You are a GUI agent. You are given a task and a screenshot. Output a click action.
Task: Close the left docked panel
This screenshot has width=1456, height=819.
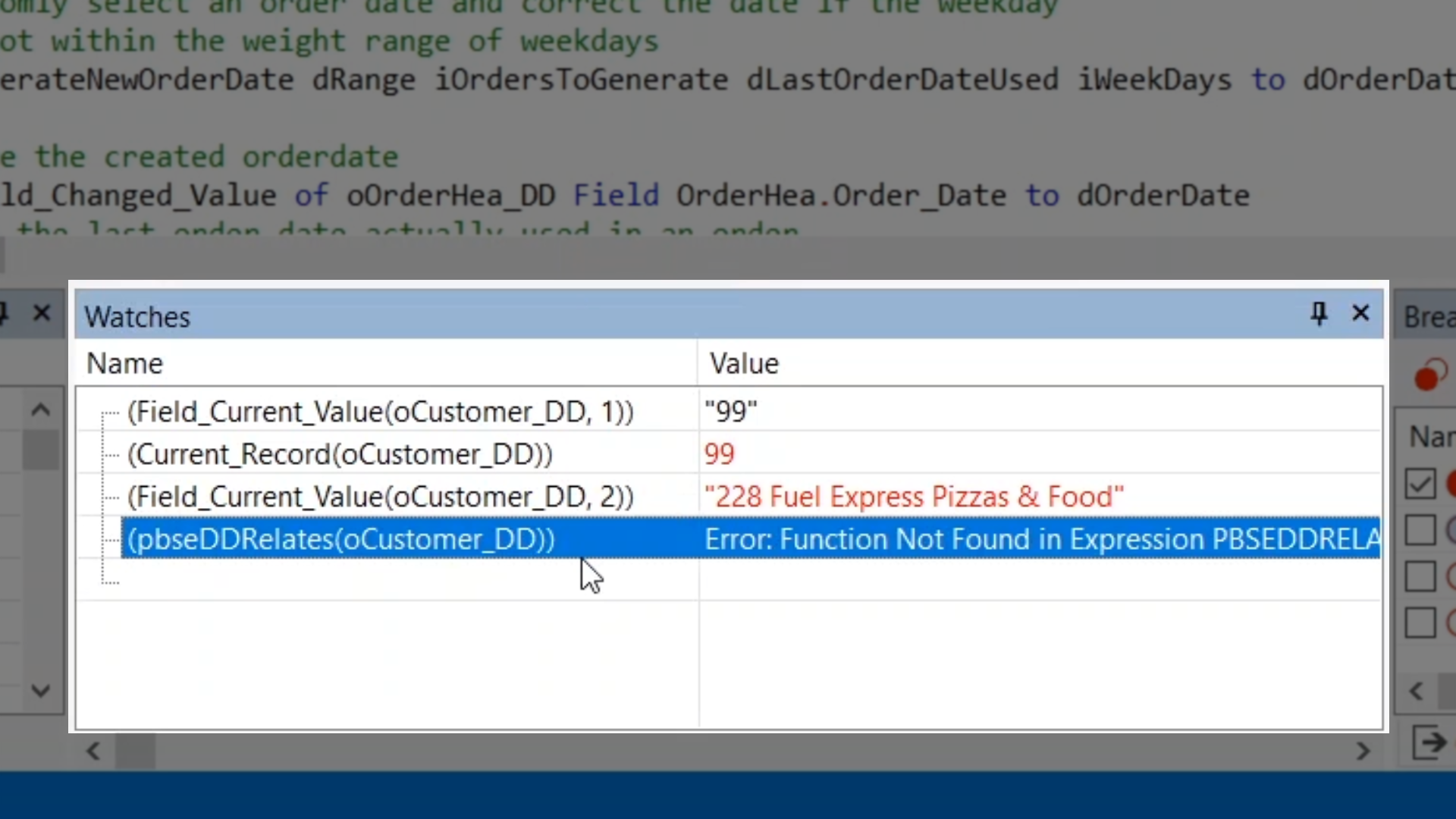pyautogui.click(x=42, y=312)
